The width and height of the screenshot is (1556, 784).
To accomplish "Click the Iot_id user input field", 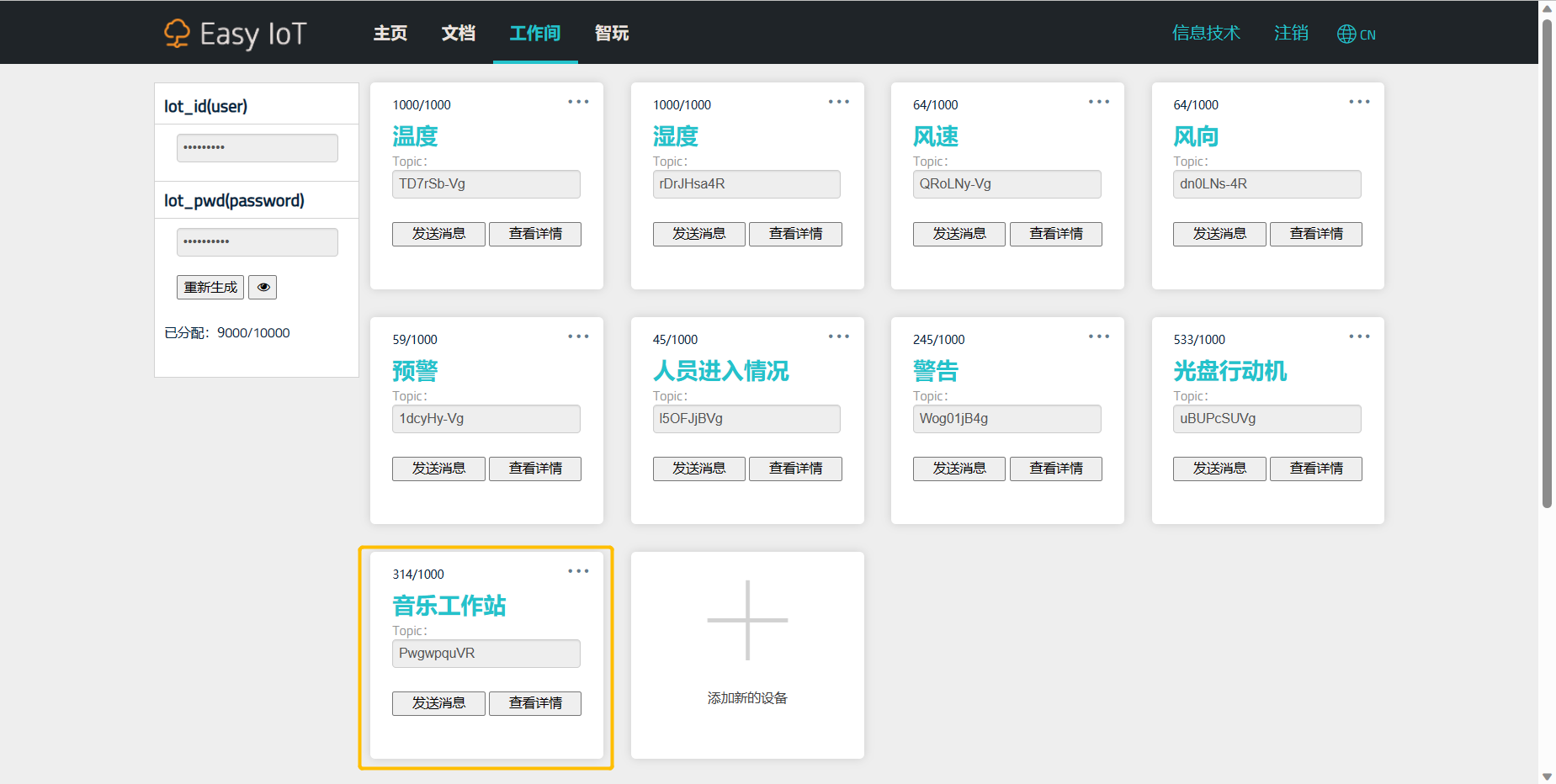I will tap(257, 148).
